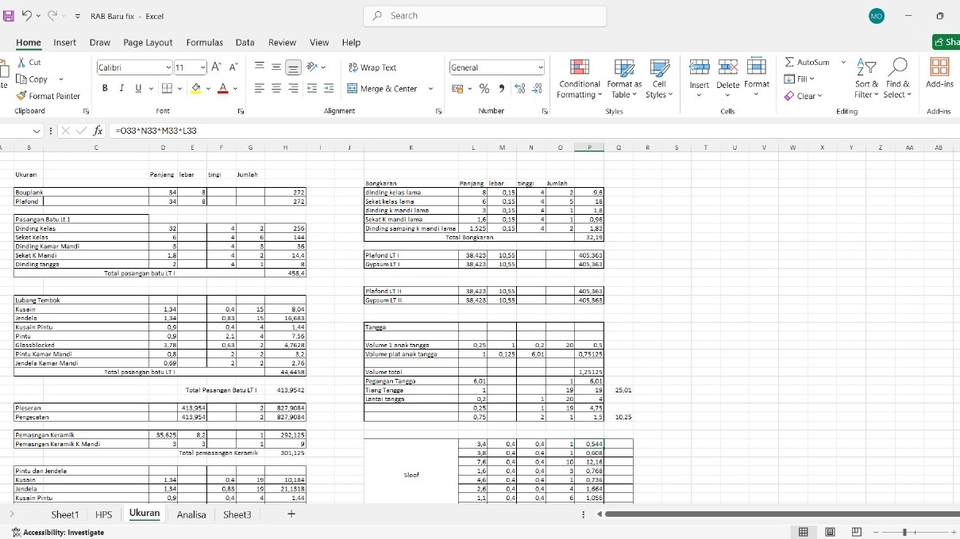Toggle Bottom Align
This screenshot has height=539, width=960.
click(x=293, y=67)
